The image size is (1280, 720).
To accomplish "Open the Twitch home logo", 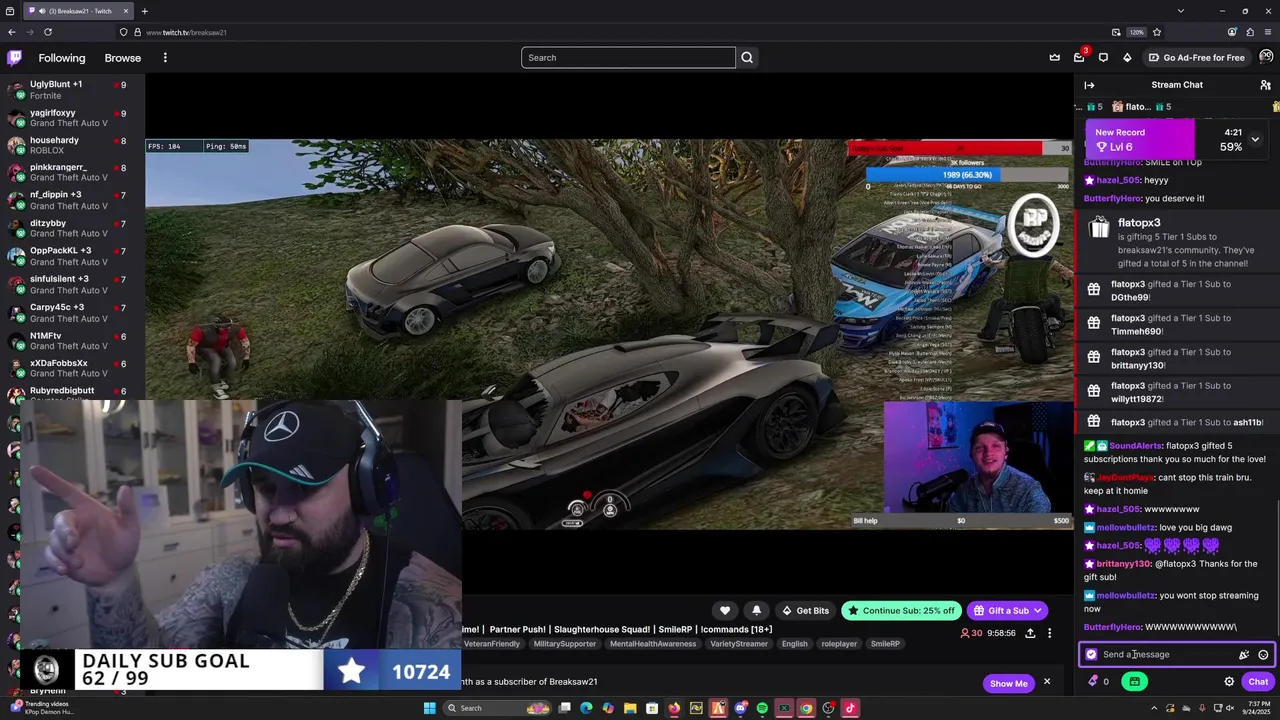I will click(16, 58).
